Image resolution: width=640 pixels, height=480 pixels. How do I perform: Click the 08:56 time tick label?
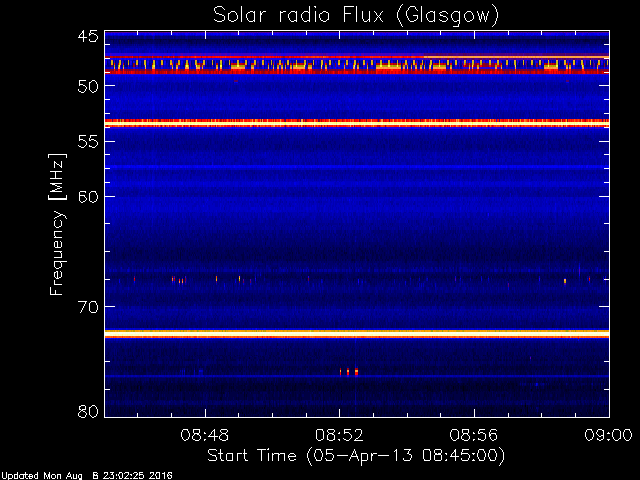pyautogui.click(x=474, y=435)
